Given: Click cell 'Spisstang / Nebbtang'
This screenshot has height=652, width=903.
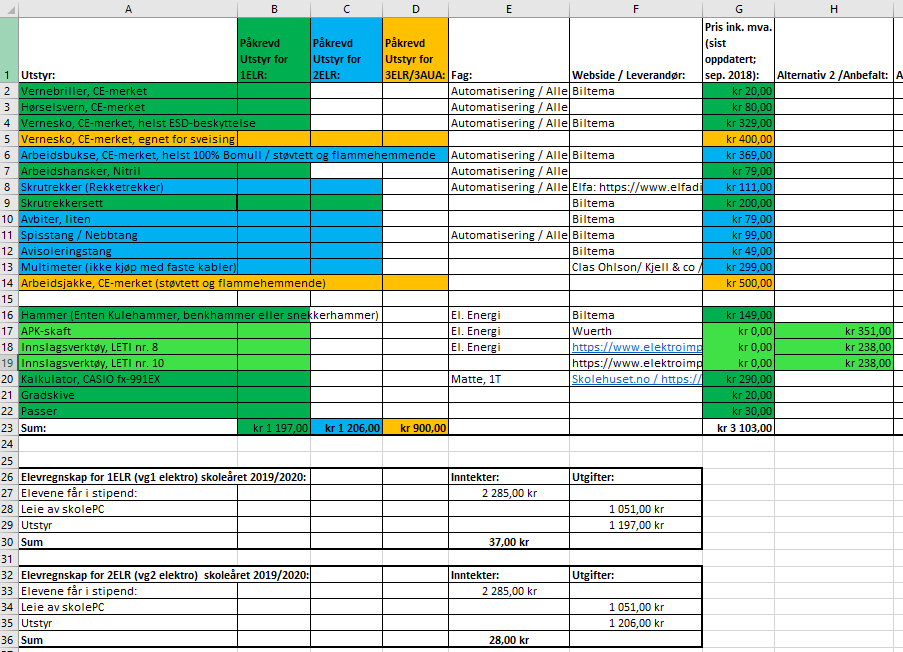Looking at the screenshot, I should pos(128,235).
